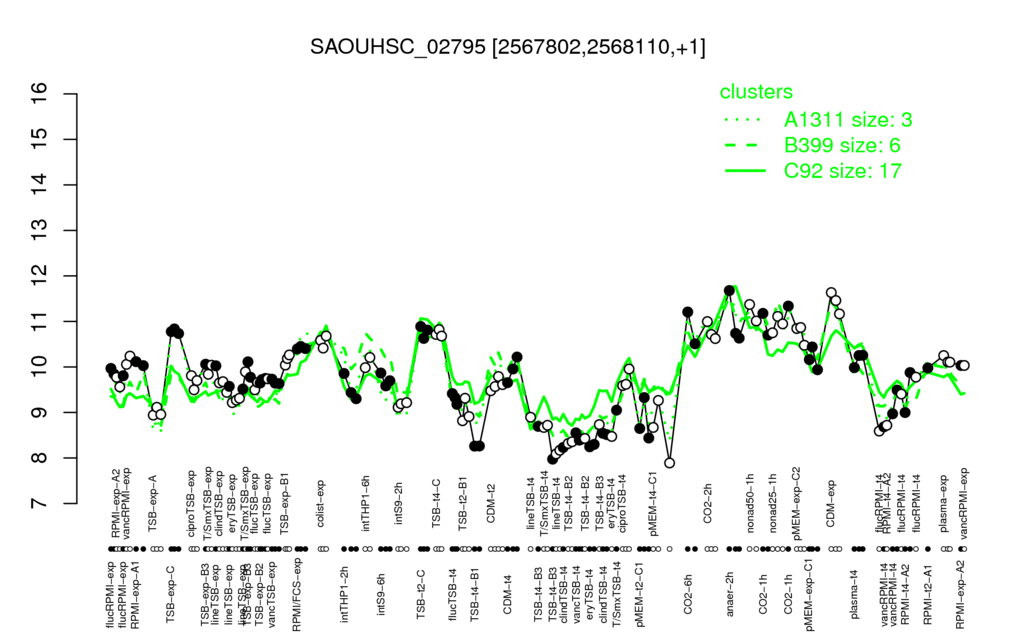The image size is (1024, 640).
Task: Click the 'CDM-t4' axis label
Action: [507, 595]
